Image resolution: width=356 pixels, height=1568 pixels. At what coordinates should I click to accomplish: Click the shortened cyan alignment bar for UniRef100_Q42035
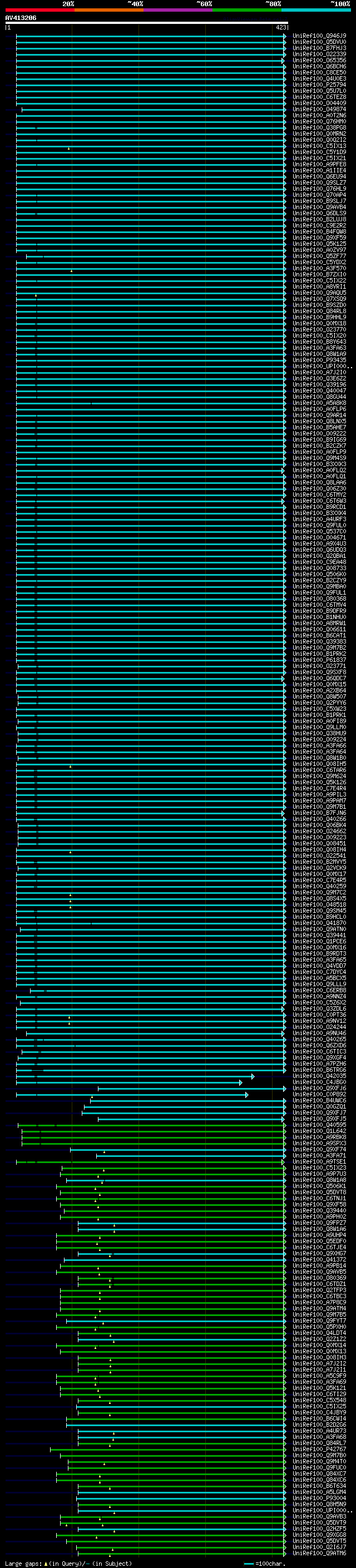tap(135, 1076)
